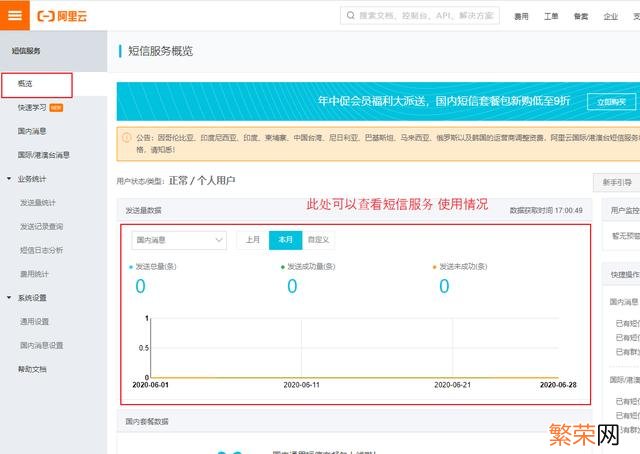Viewport: 640px width, 454px height.
Task: Collapse the 系统设置 section arrow
Action: pos(9,298)
